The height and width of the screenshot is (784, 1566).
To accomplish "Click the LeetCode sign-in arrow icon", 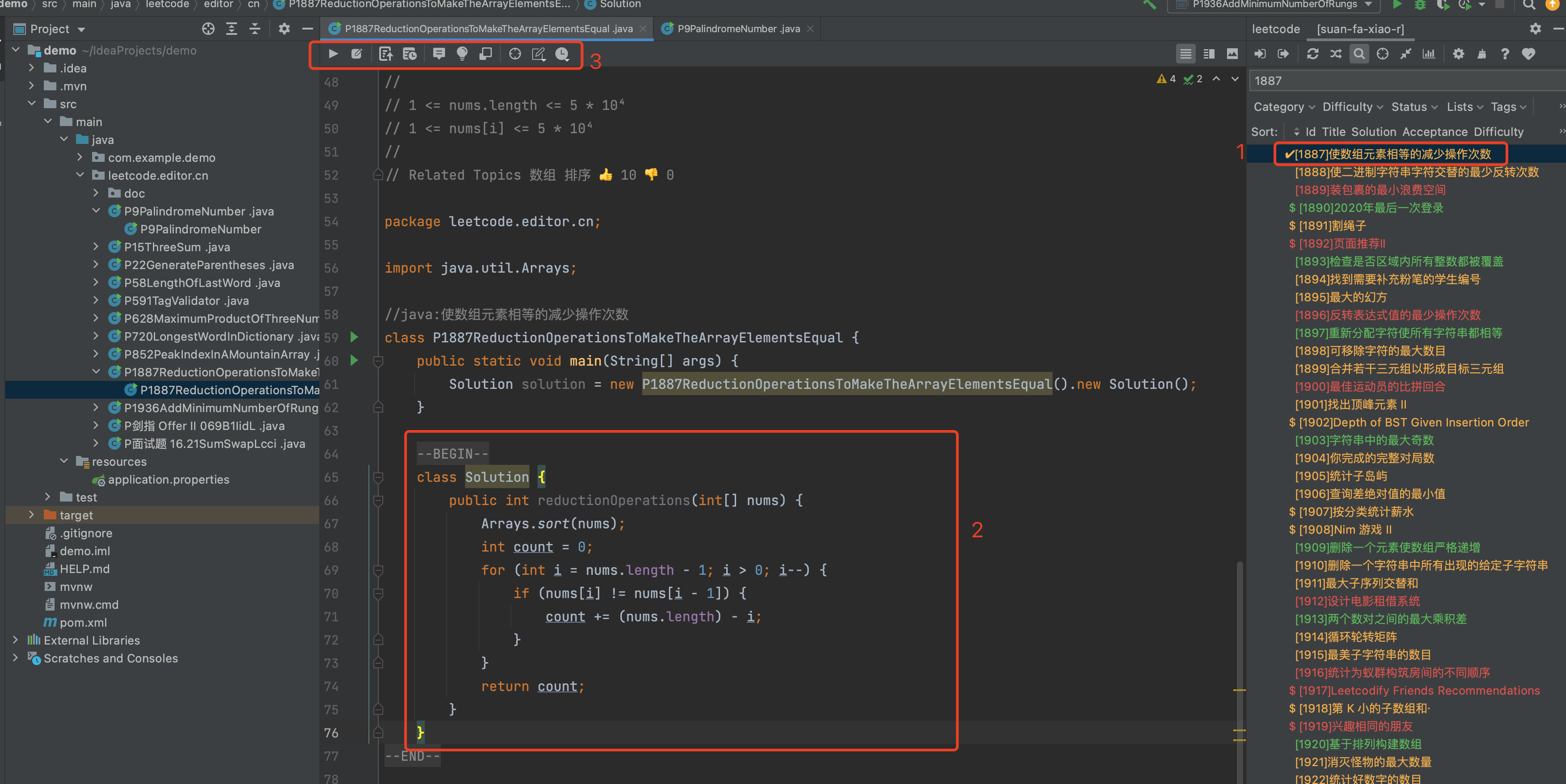I will (1260, 54).
